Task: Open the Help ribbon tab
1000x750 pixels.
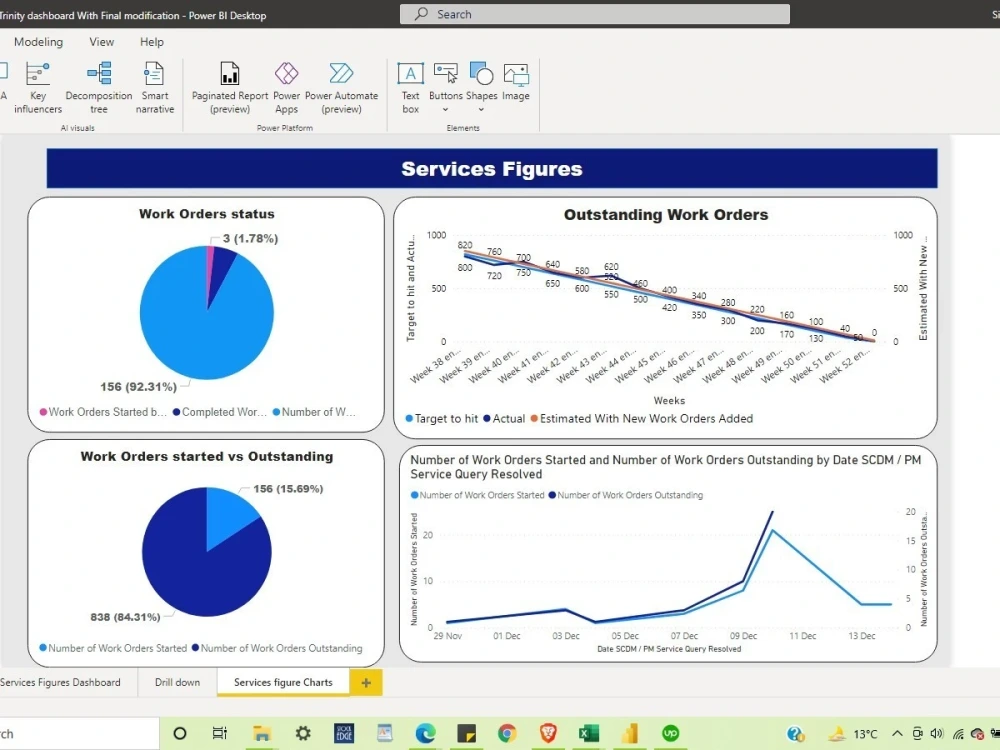Action: pyautogui.click(x=152, y=42)
